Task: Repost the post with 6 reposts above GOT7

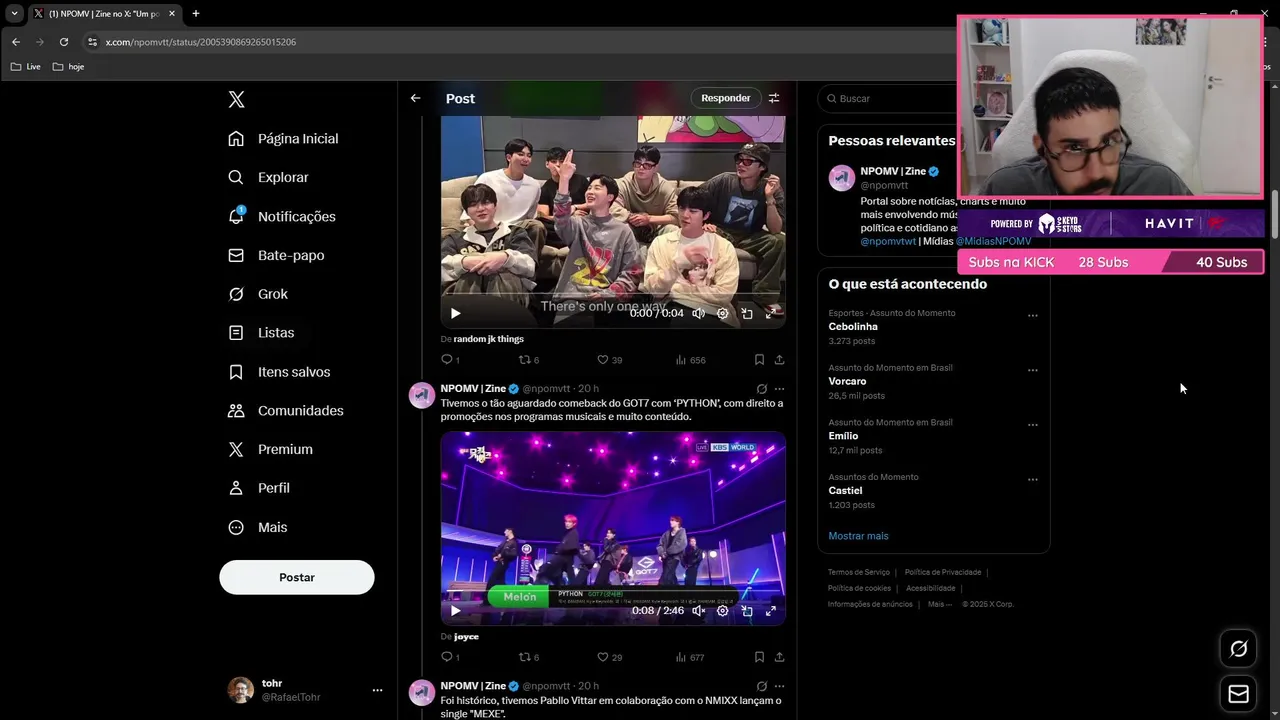Action: (528, 360)
